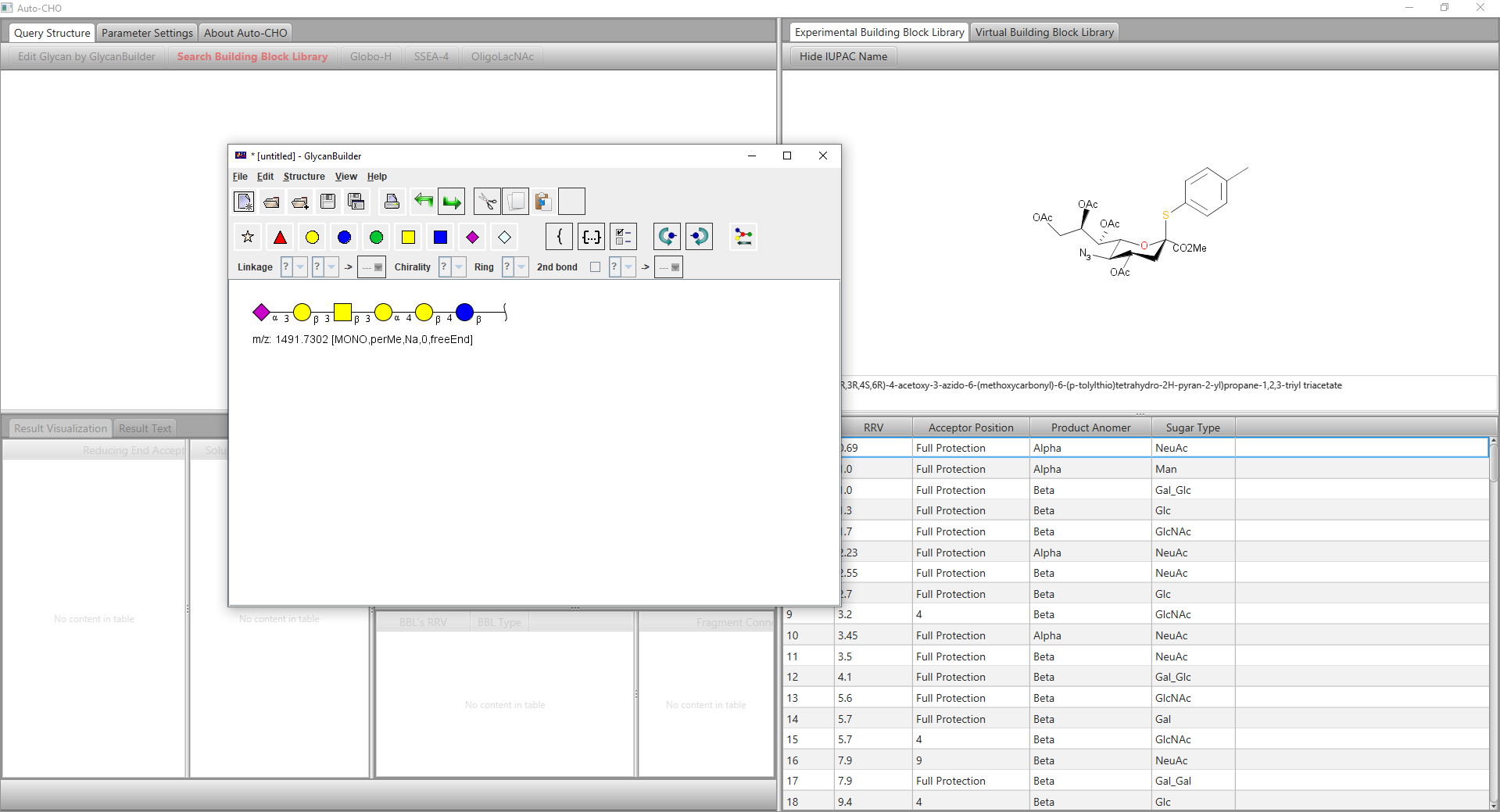Click the green Undo arrow
Screen dimensions: 1500x812
tap(424, 202)
